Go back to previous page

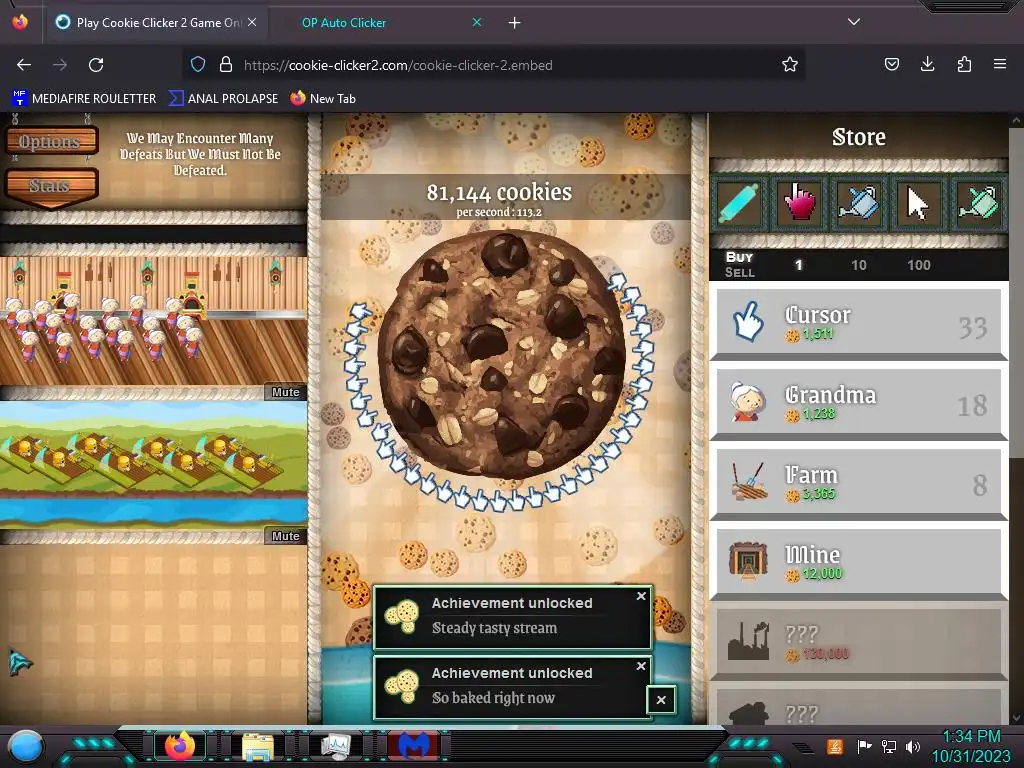(x=24, y=65)
